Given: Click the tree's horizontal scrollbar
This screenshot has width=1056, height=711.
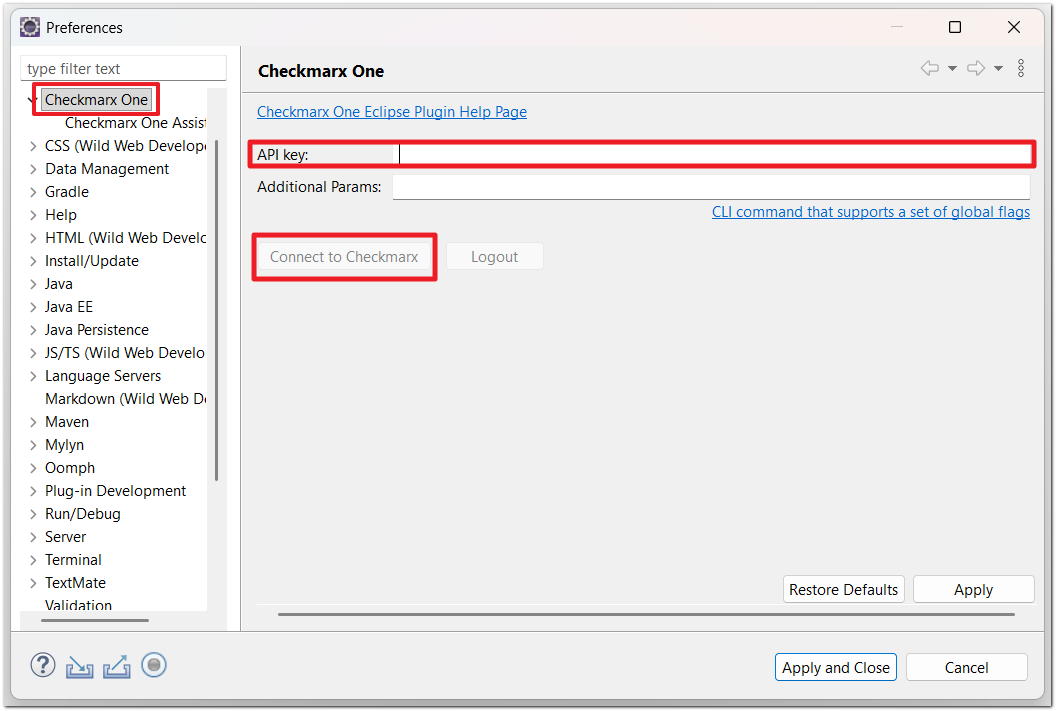Looking at the screenshot, I should (x=95, y=620).
